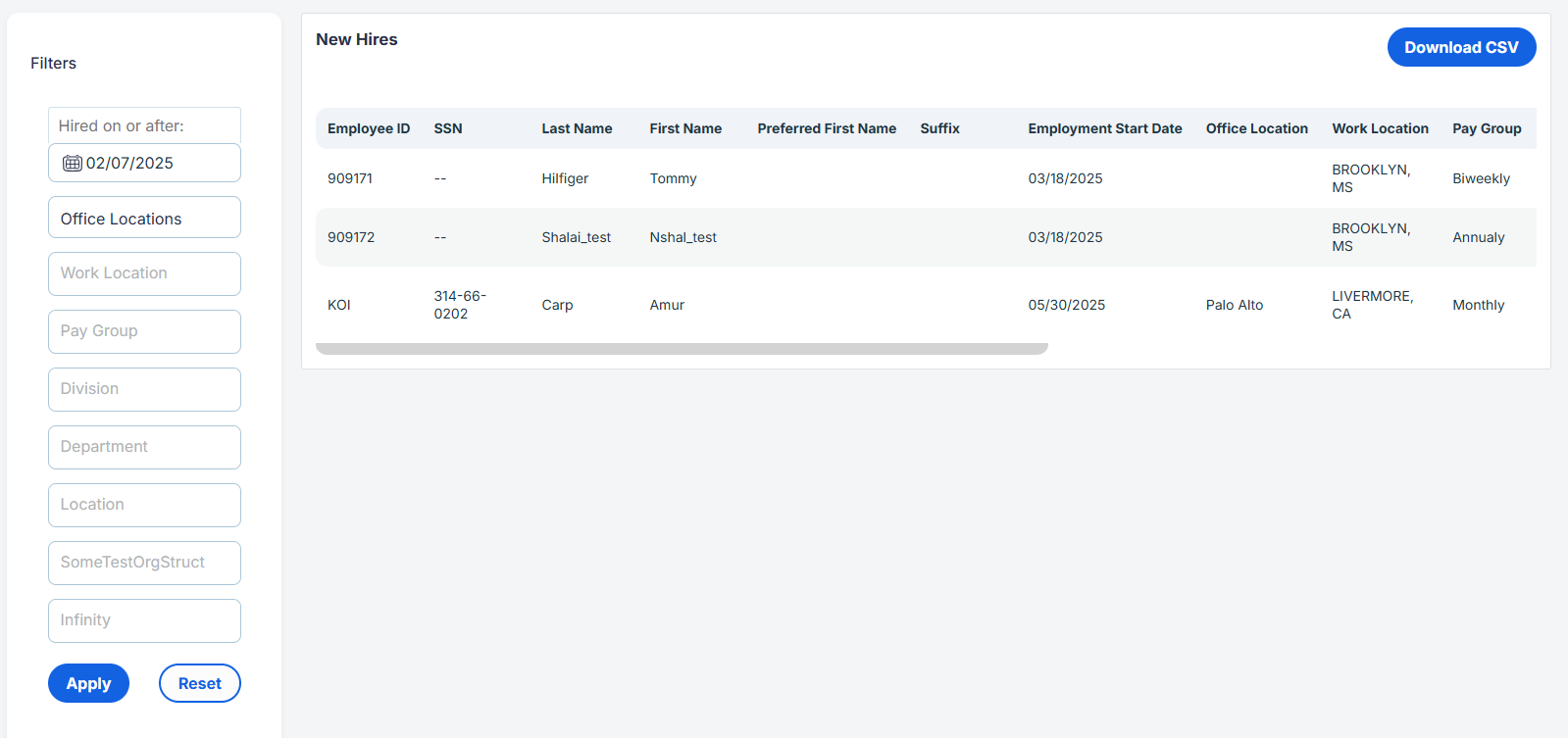This screenshot has width=1568, height=738.
Task: Download the New Hires CSV
Action: [1461, 47]
